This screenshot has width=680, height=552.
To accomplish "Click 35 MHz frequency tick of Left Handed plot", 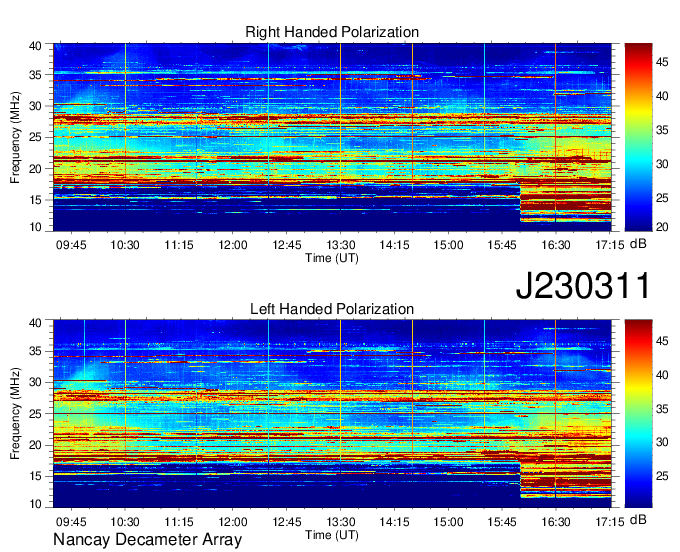I will 35,351.
